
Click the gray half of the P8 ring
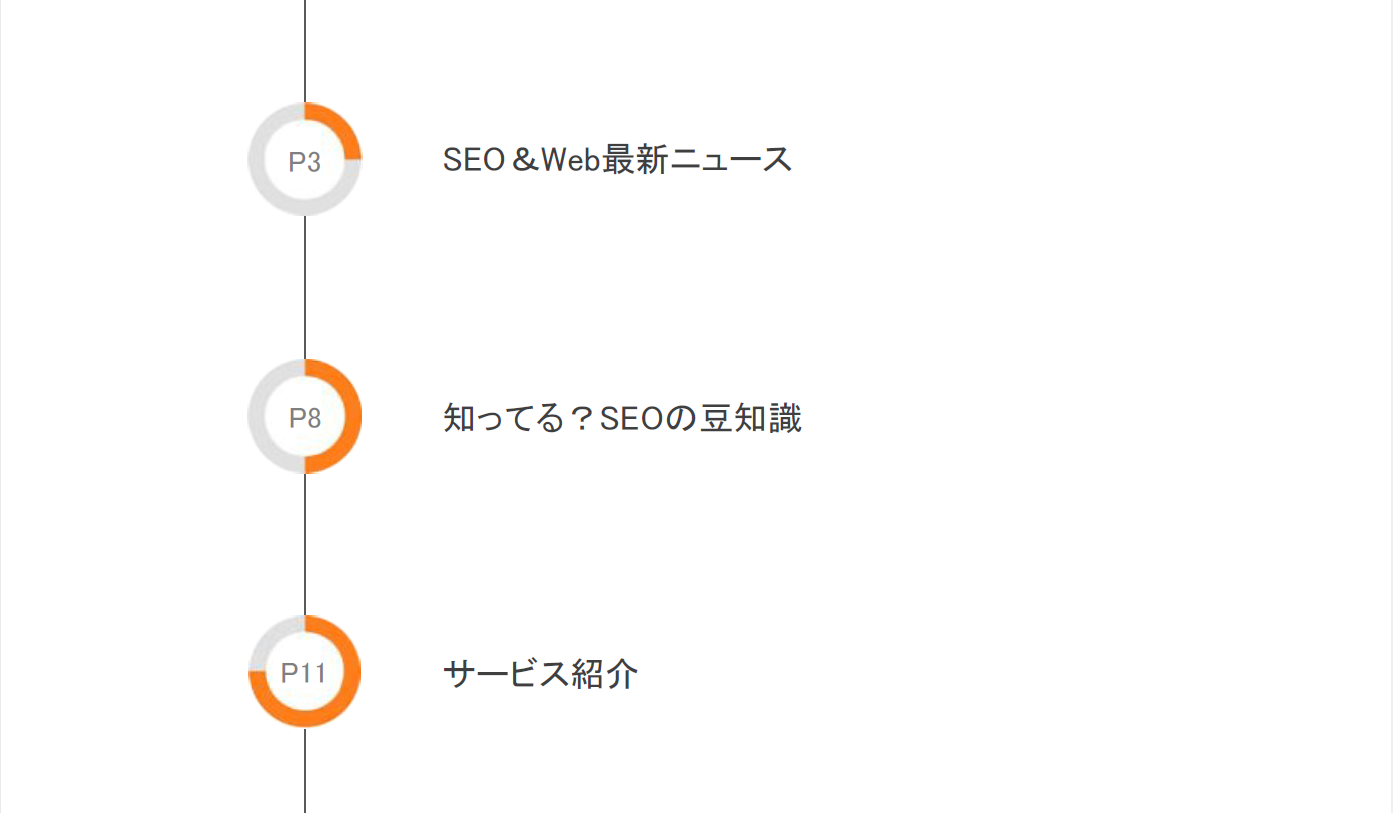coord(257,416)
